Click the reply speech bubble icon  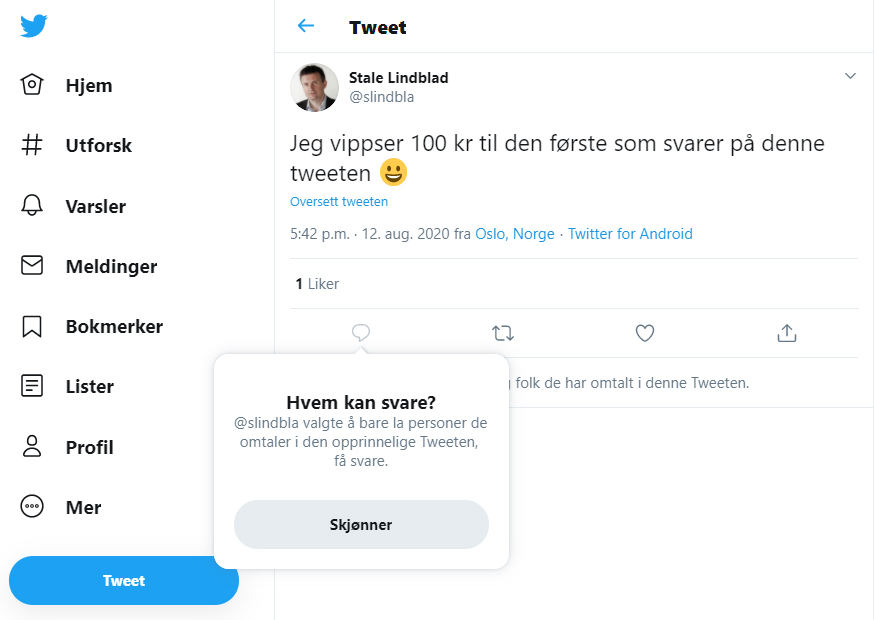pyautogui.click(x=361, y=333)
